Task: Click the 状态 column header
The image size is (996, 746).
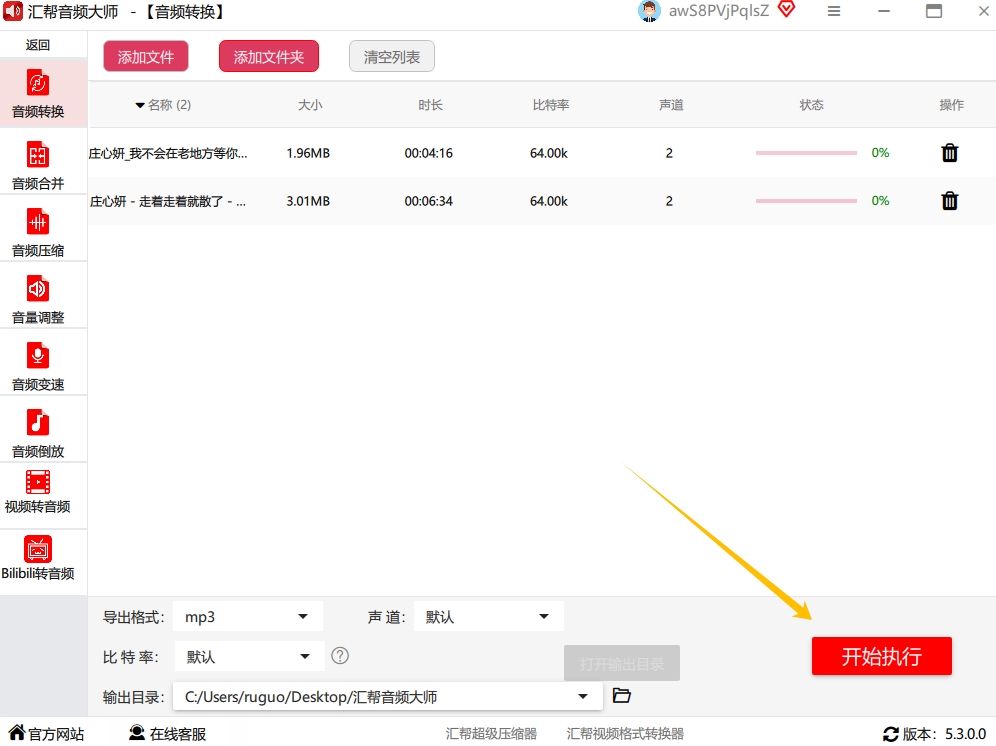Action: click(x=811, y=105)
